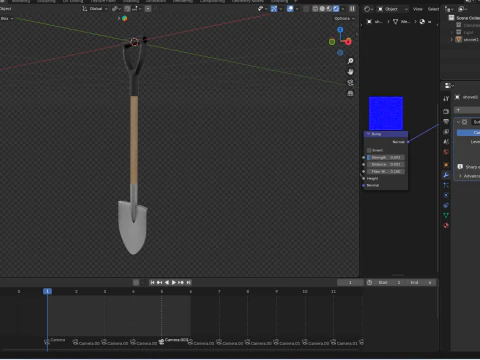Expand the shovel1 item in outliner
The width and height of the screenshot is (480, 360).
(452, 40)
